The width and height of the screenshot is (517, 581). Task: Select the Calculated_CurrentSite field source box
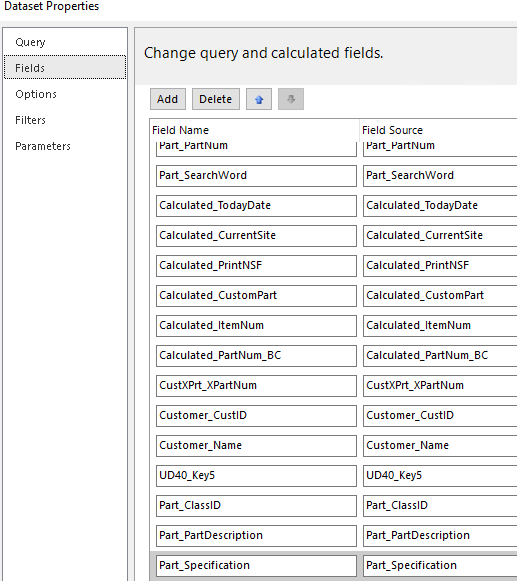click(x=440, y=236)
